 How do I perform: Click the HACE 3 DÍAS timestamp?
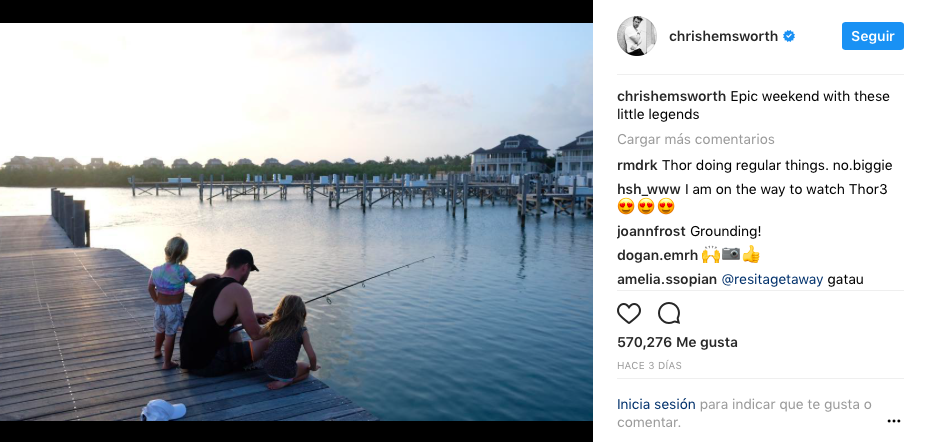(x=649, y=366)
